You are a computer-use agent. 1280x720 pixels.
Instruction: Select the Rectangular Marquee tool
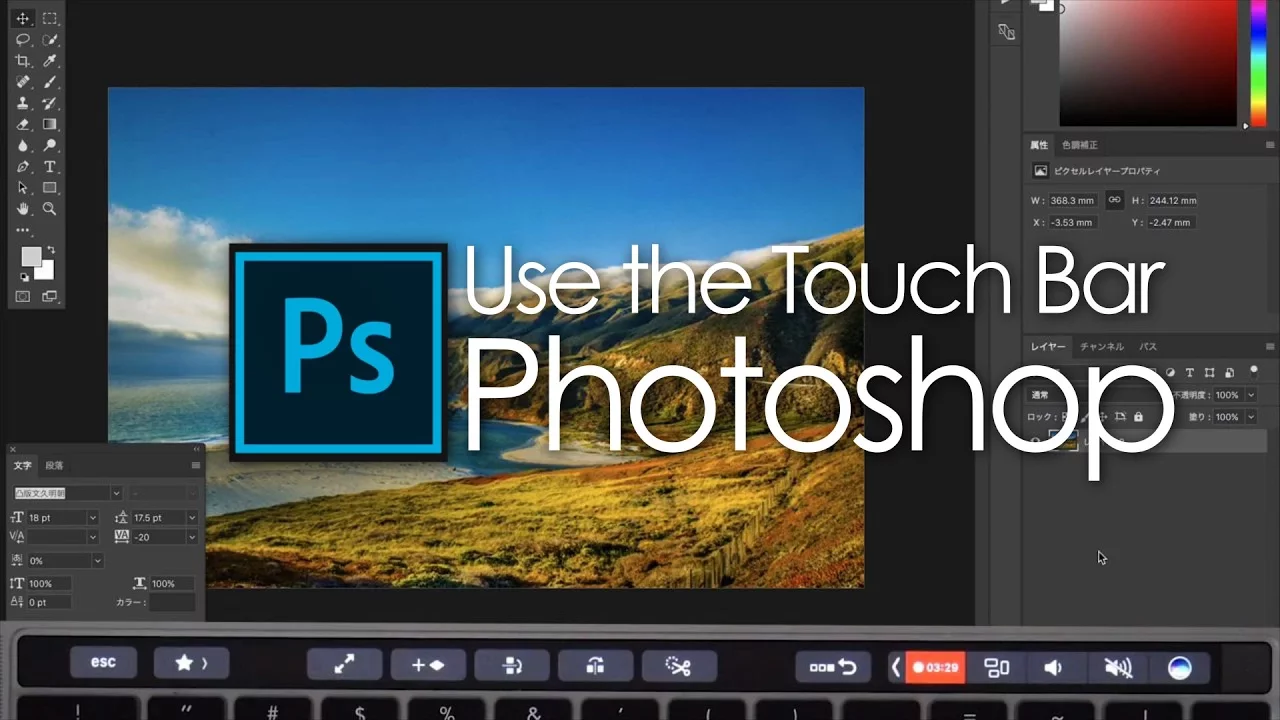[x=49, y=19]
